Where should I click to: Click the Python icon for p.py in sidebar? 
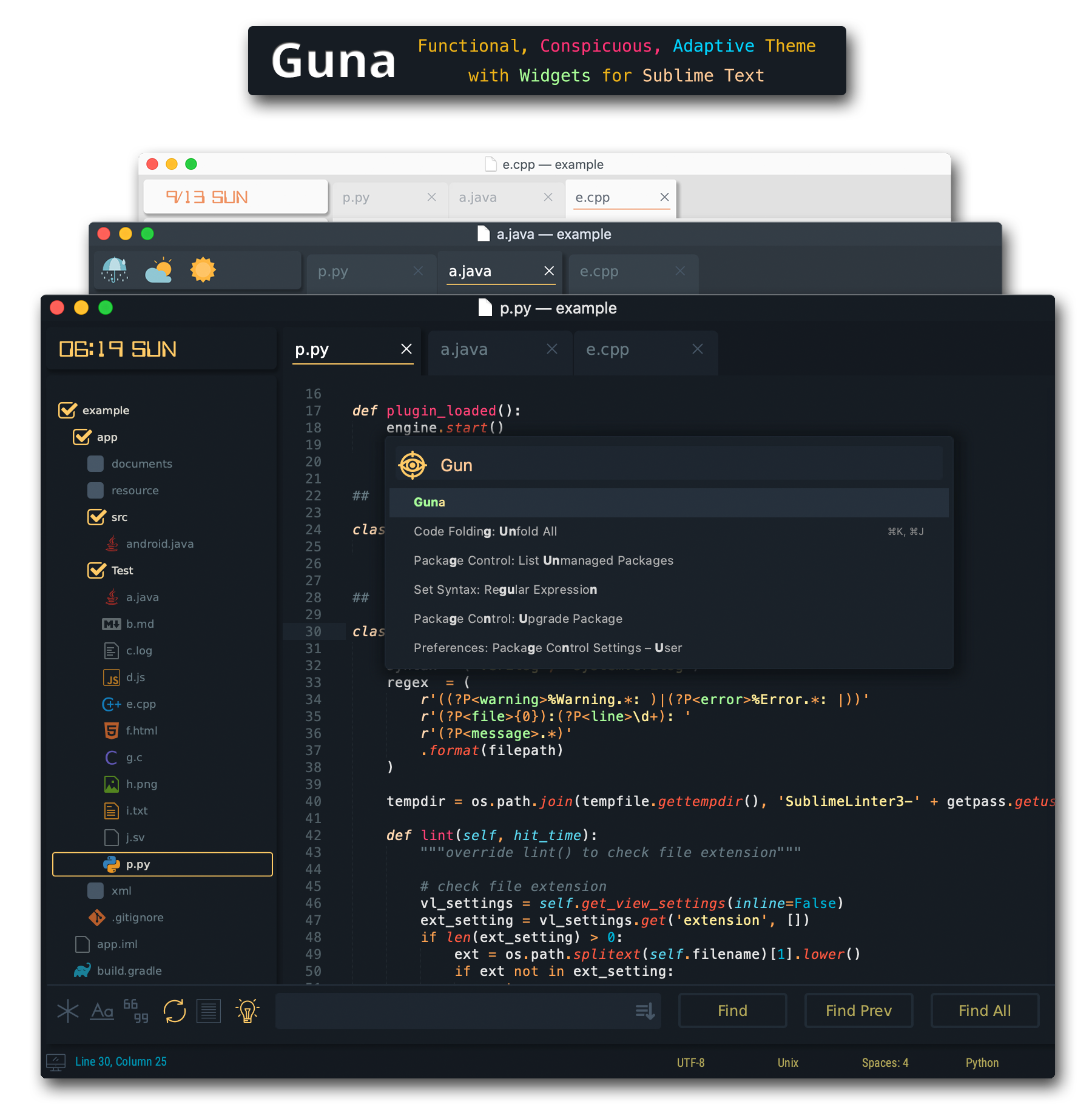[x=112, y=864]
